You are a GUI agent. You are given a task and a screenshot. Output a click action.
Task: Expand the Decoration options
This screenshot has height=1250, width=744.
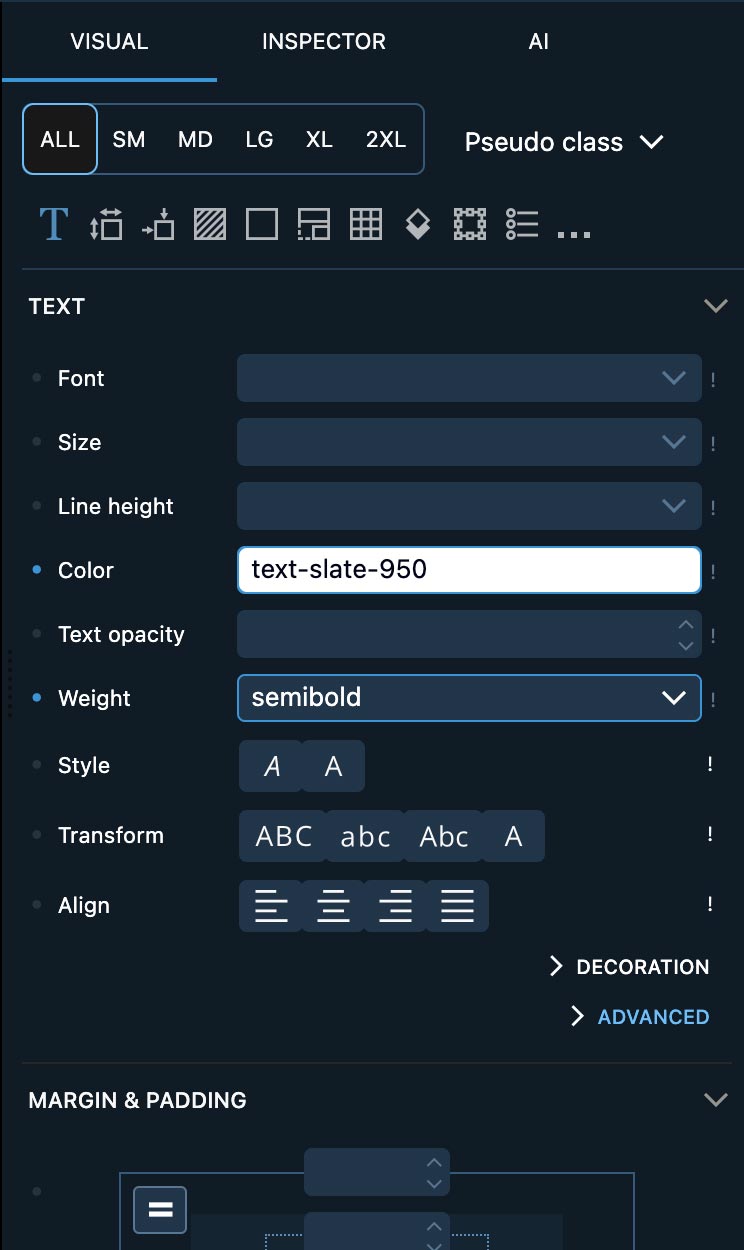(629, 967)
